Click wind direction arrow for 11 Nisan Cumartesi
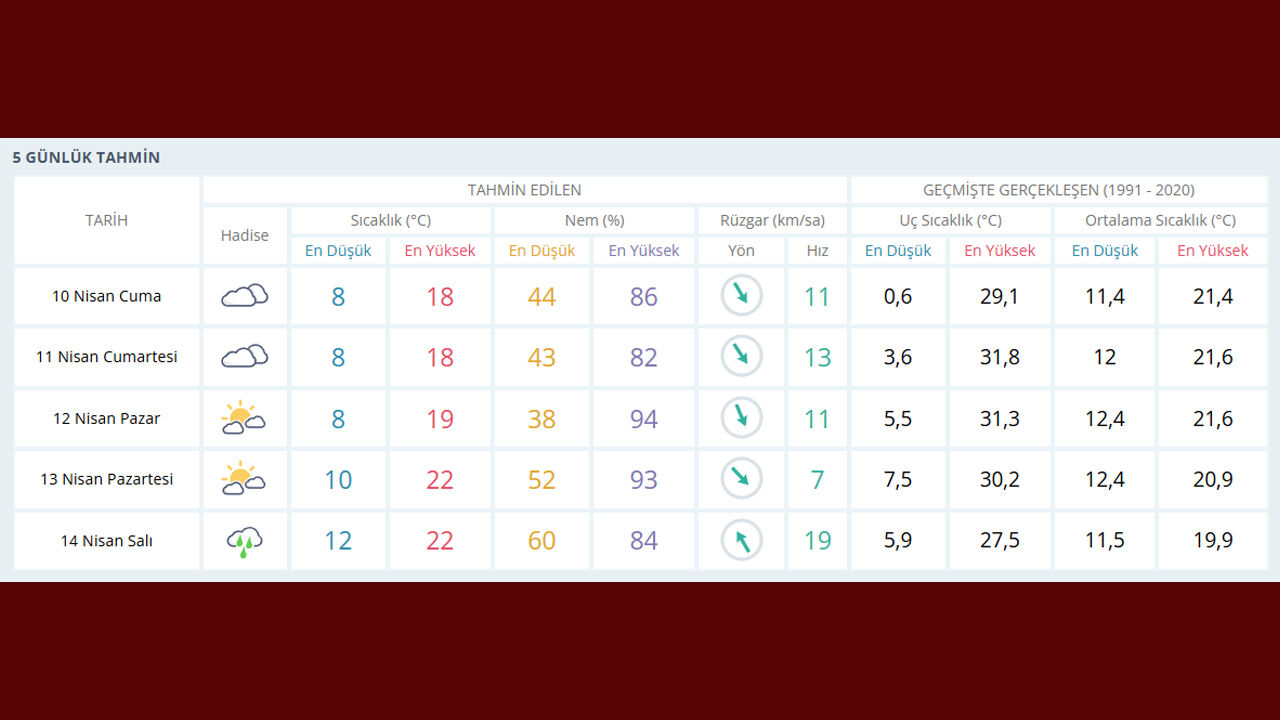This screenshot has width=1280, height=720. [741, 357]
